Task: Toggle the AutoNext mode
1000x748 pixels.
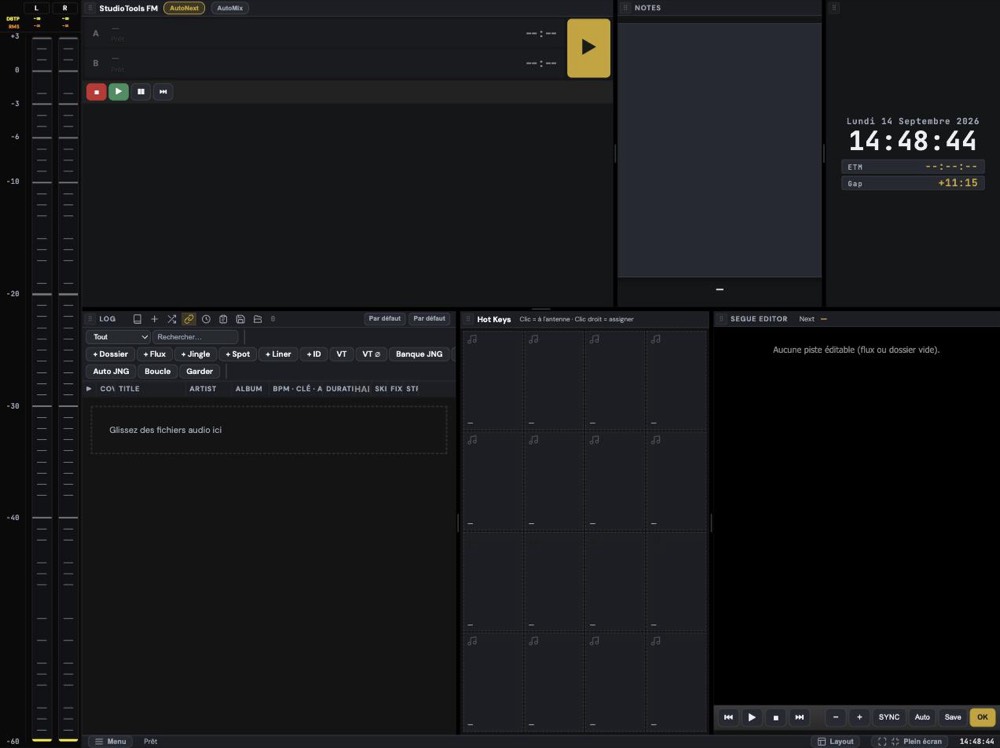Action: (184, 8)
